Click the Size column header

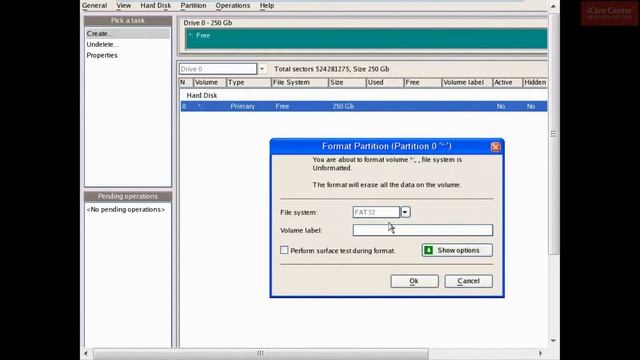click(347, 82)
